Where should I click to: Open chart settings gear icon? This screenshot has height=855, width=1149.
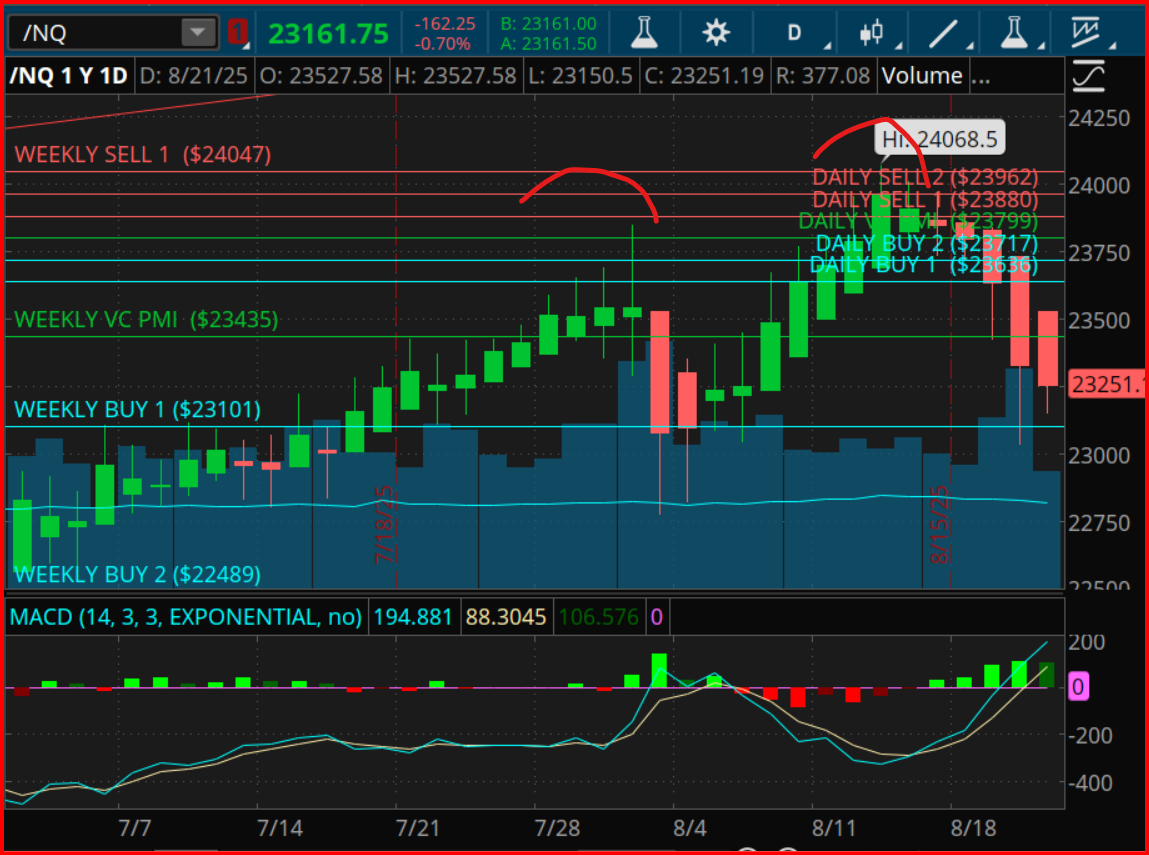point(715,33)
